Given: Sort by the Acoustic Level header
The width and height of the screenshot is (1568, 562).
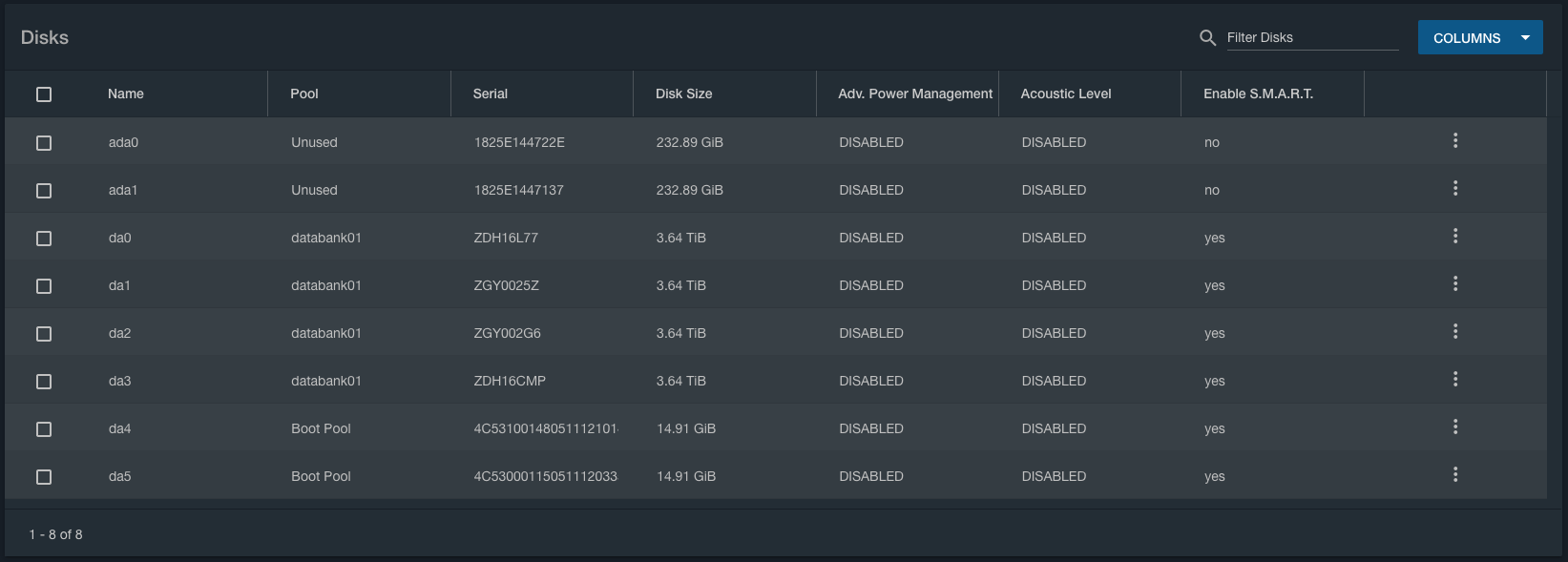Looking at the screenshot, I should click(x=1066, y=94).
